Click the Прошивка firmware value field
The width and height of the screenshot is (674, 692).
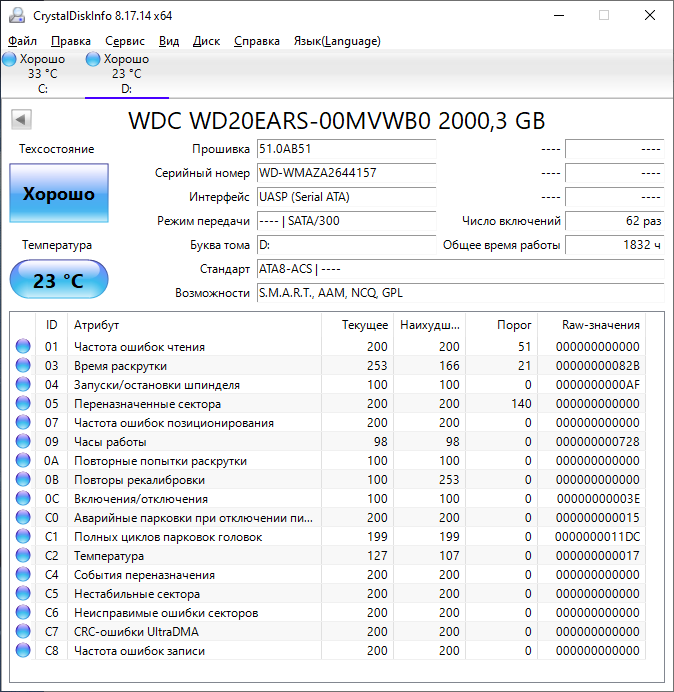[x=345, y=149]
